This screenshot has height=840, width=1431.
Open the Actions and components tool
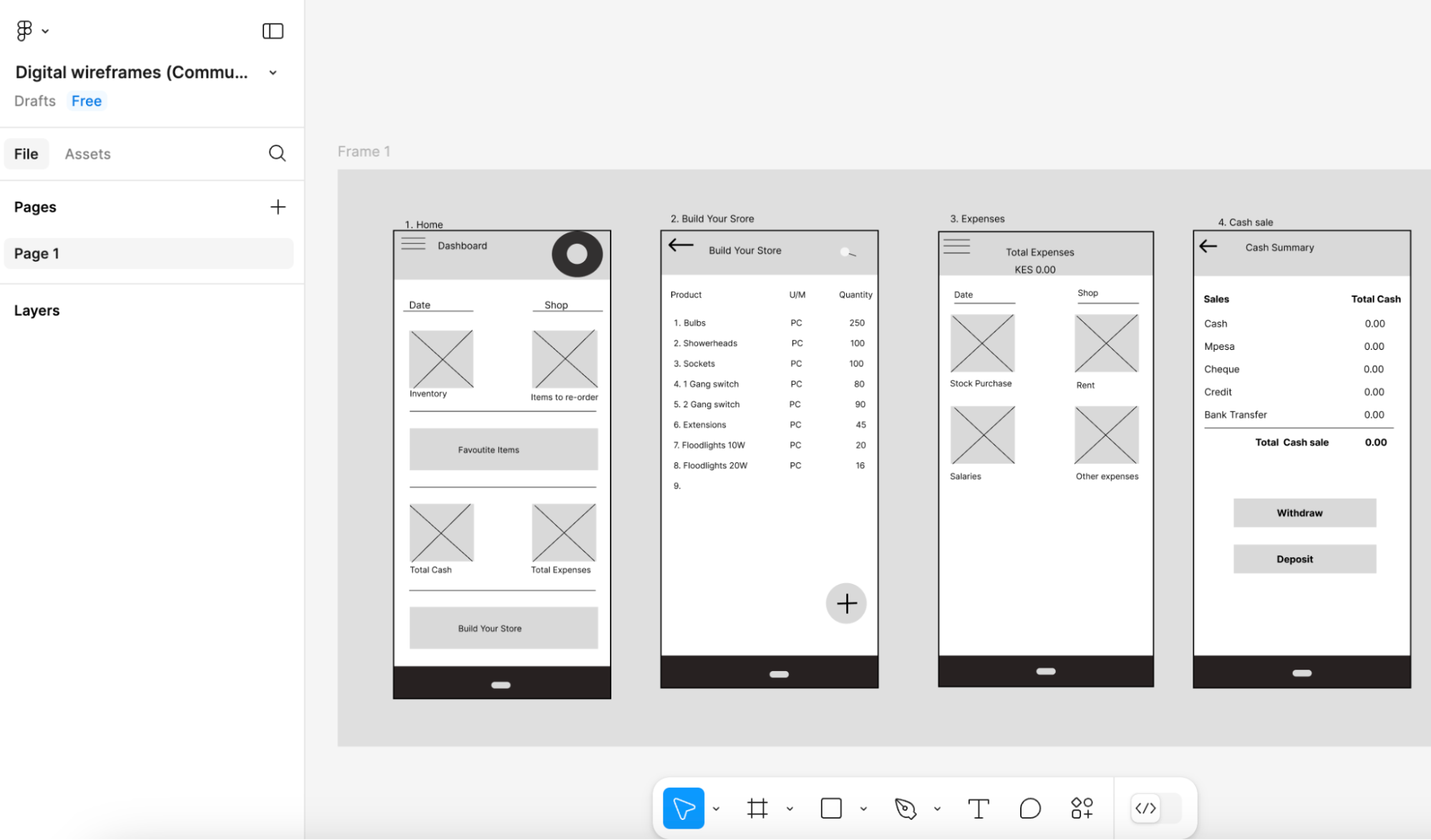point(1082,809)
